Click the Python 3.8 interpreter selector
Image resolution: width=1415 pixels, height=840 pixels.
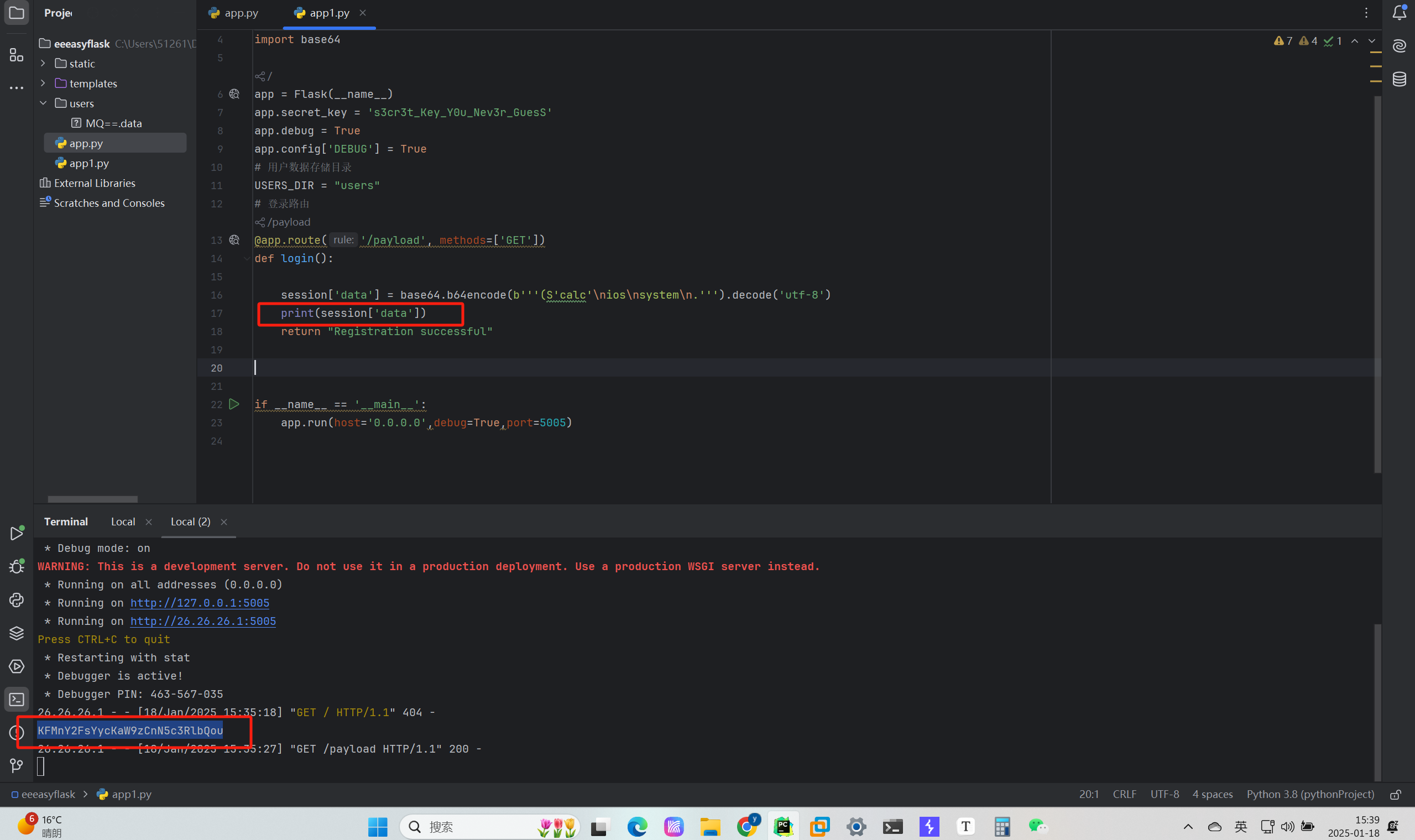[x=1310, y=795]
